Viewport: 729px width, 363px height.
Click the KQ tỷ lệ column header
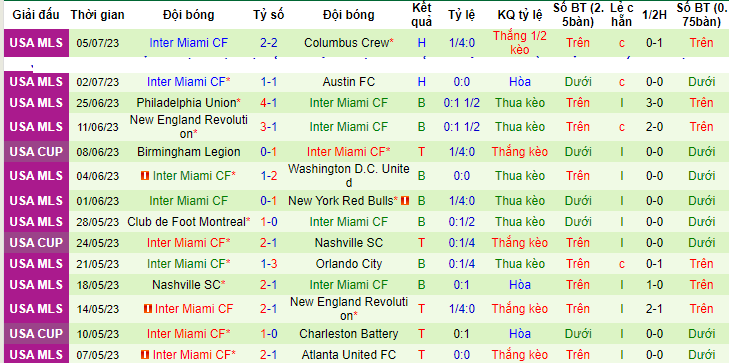click(x=520, y=15)
